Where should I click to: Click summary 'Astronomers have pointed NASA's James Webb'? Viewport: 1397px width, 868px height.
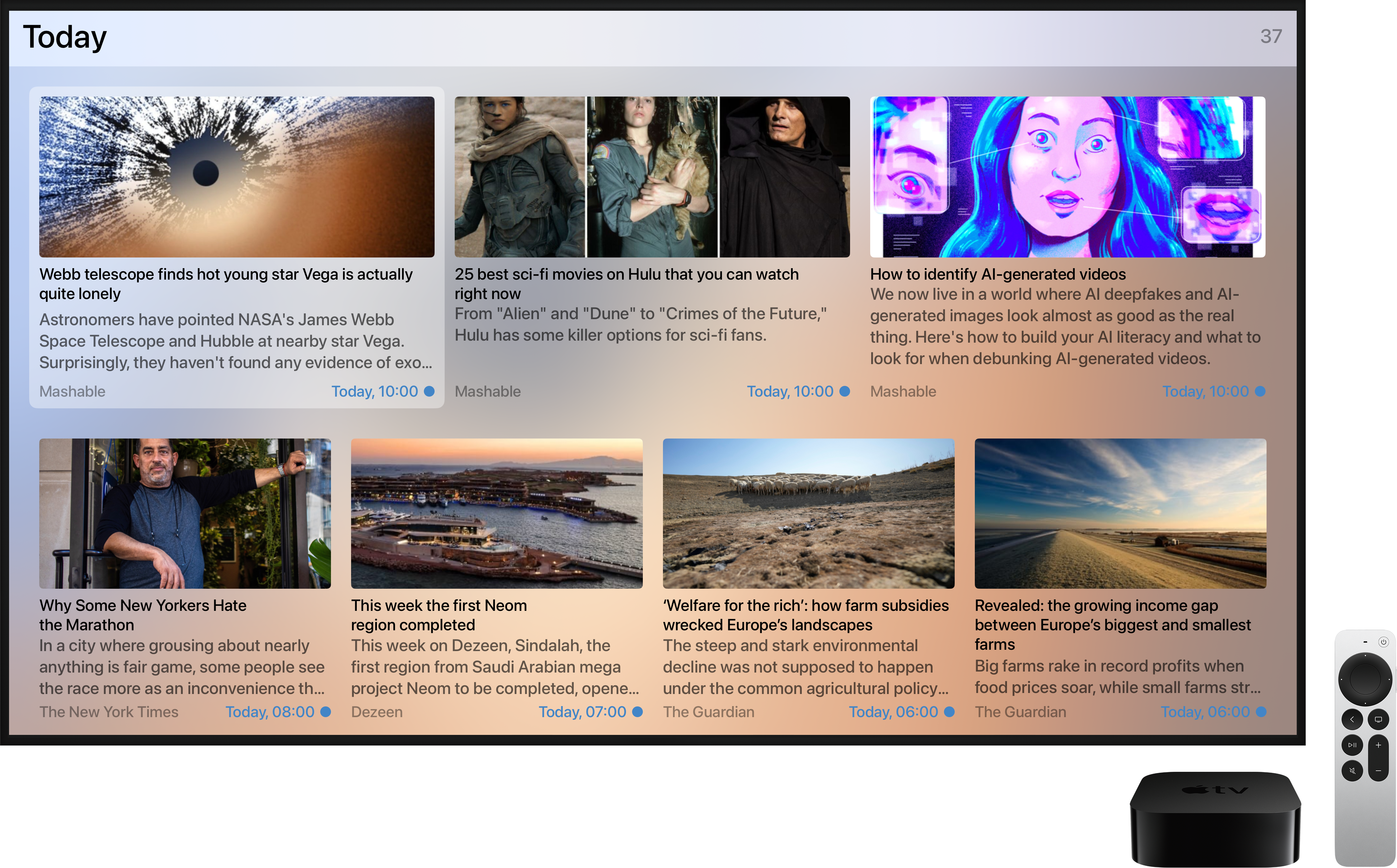[235, 341]
